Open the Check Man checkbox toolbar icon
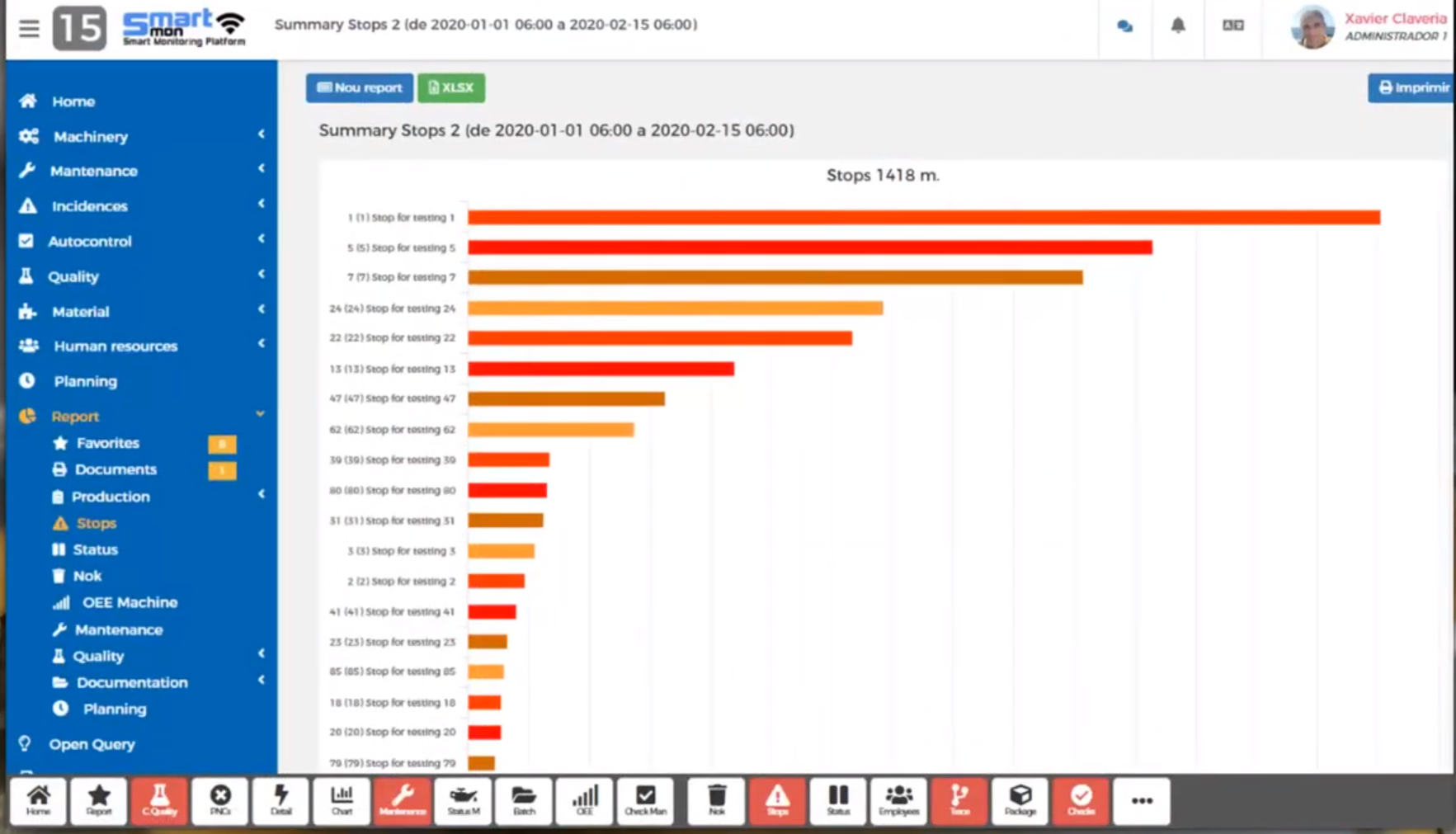 point(645,799)
